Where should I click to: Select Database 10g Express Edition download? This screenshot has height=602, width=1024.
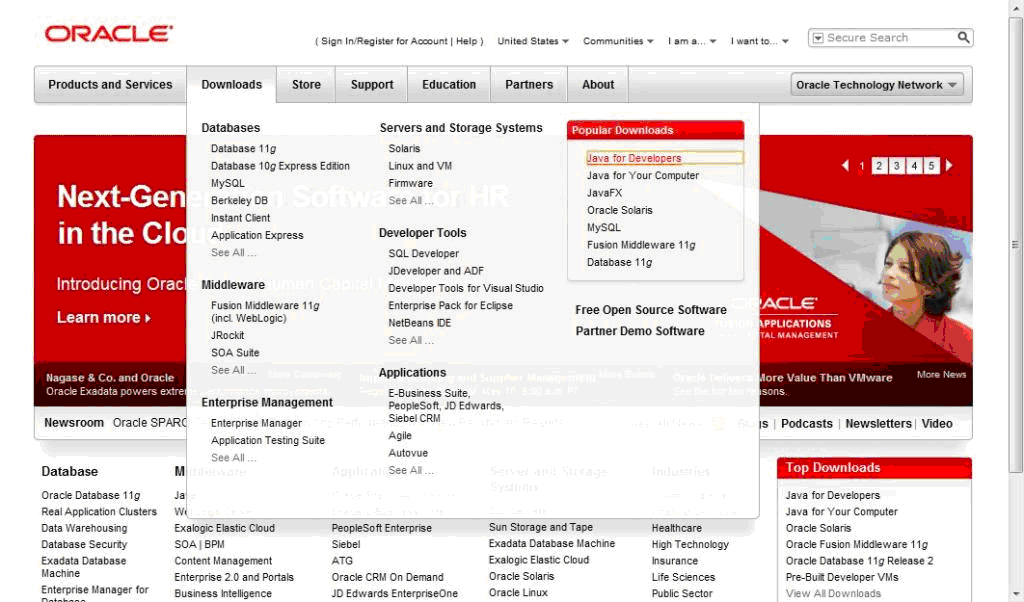tap(280, 166)
